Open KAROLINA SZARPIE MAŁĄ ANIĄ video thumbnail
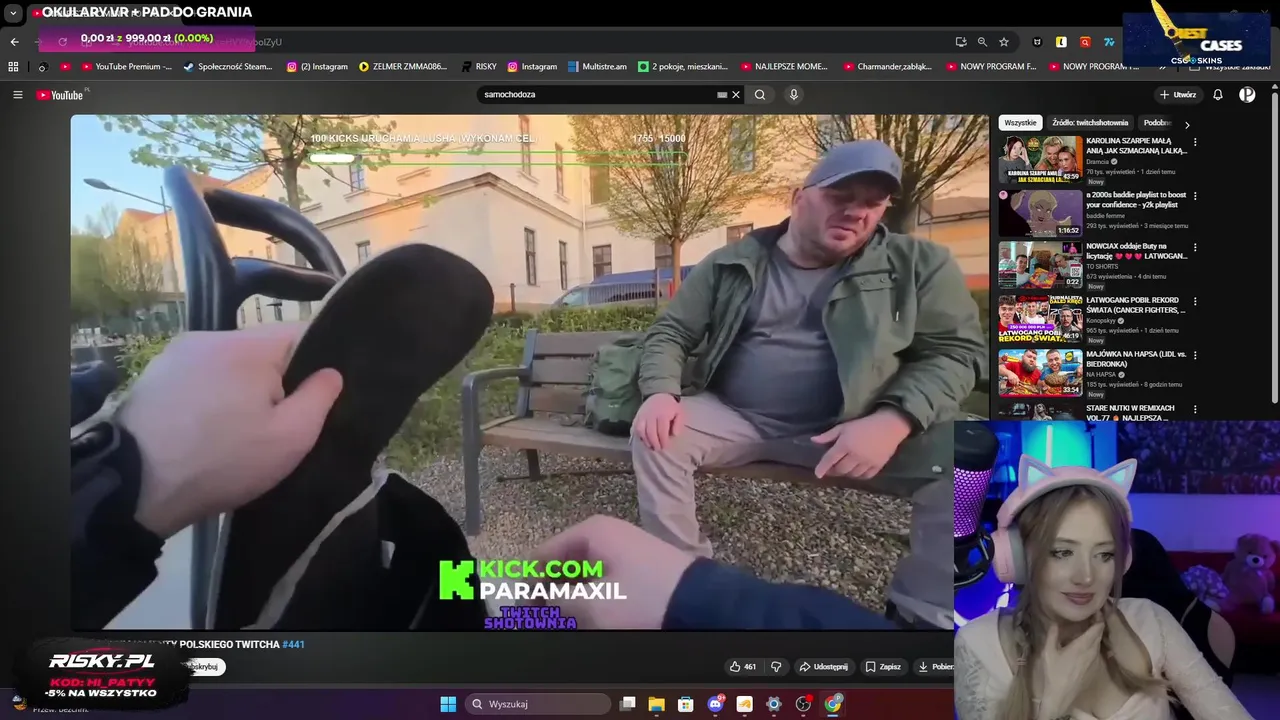 click(x=1040, y=160)
